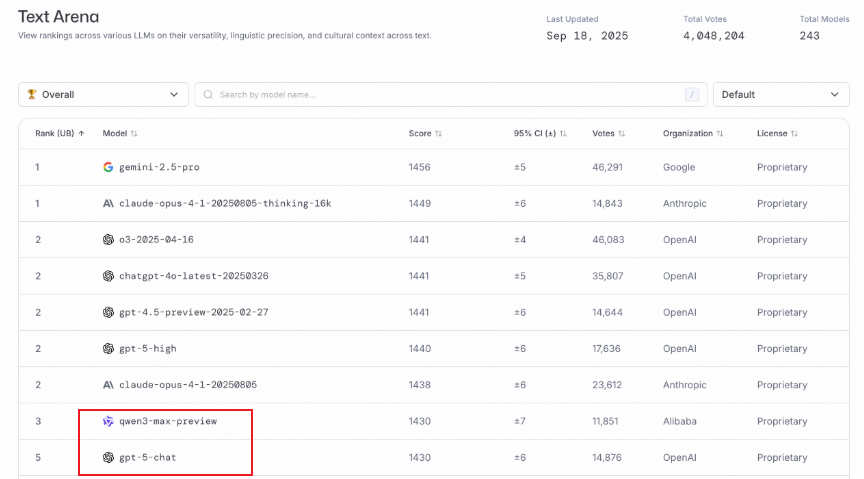Click the votes value 35,807
The width and height of the screenshot is (864, 479).
608,276
